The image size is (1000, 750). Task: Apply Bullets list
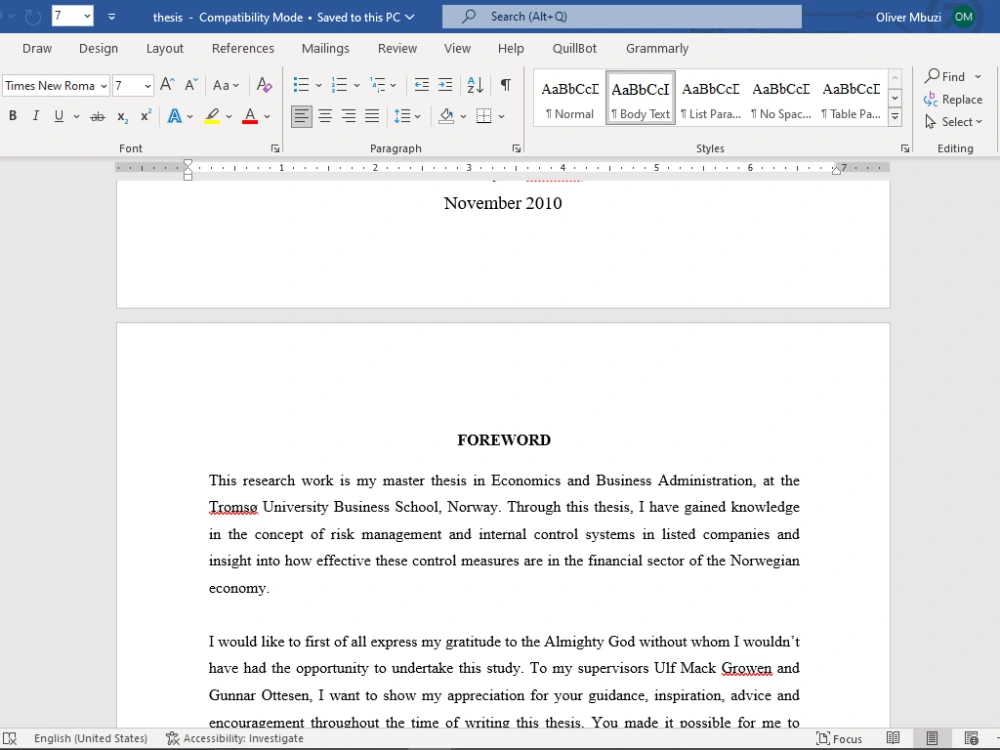coord(301,85)
